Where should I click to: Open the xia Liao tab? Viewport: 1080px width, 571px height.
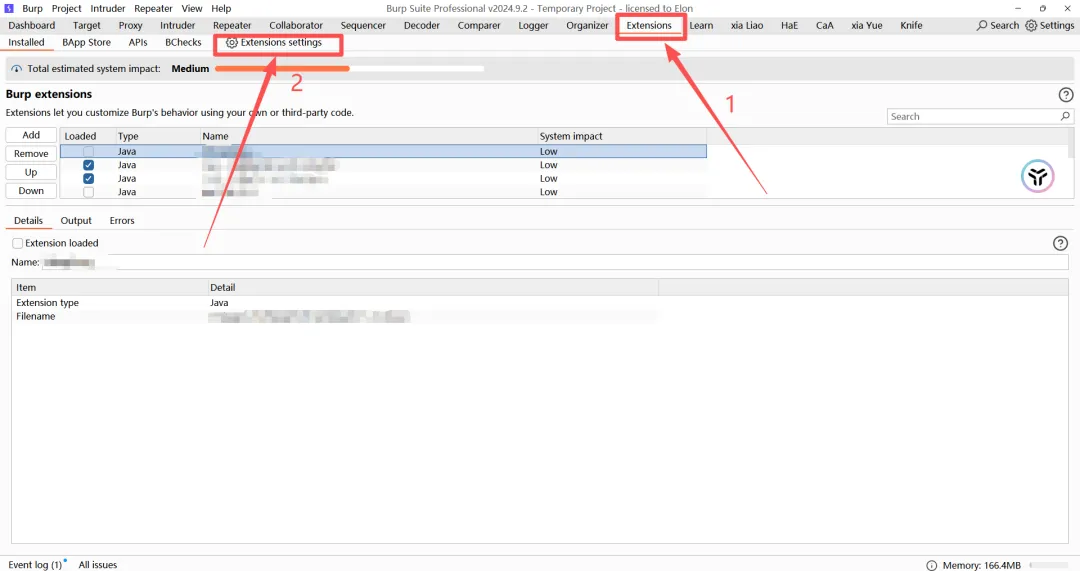747,25
